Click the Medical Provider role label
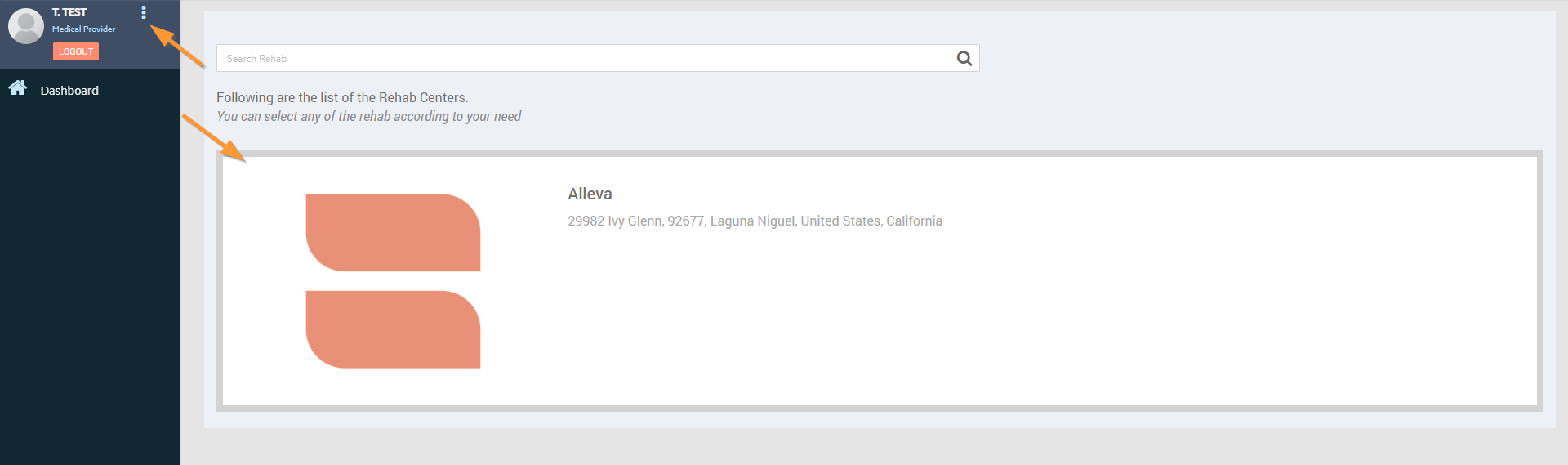The height and width of the screenshot is (465, 1568). tap(83, 29)
